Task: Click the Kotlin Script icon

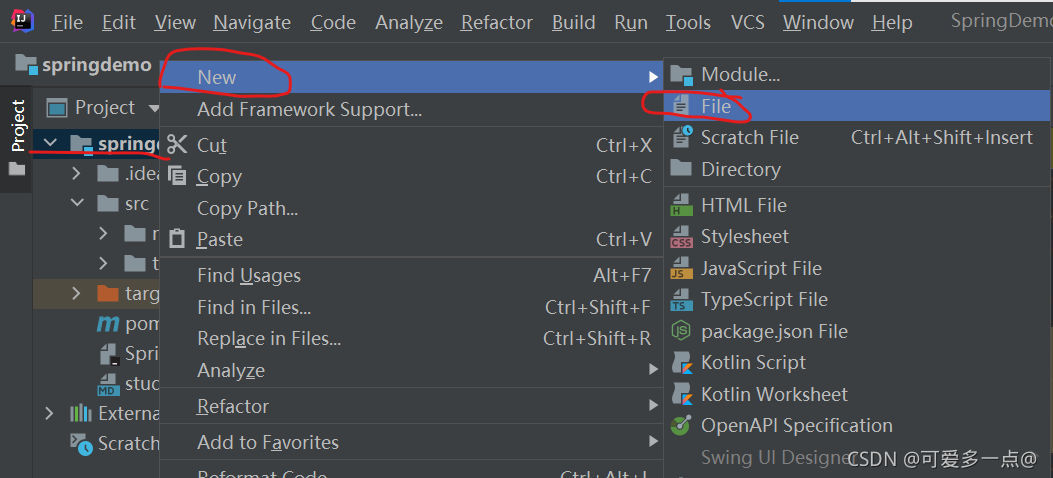Action: 681,362
